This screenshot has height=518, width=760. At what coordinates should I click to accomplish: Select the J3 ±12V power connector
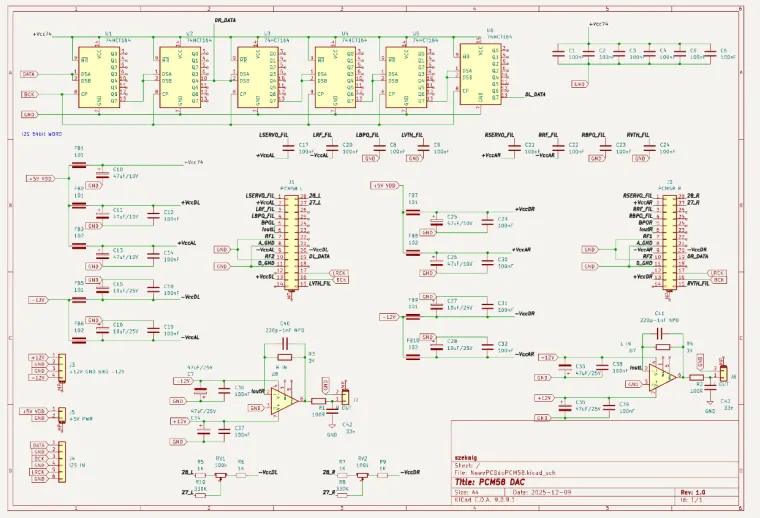tap(62, 367)
